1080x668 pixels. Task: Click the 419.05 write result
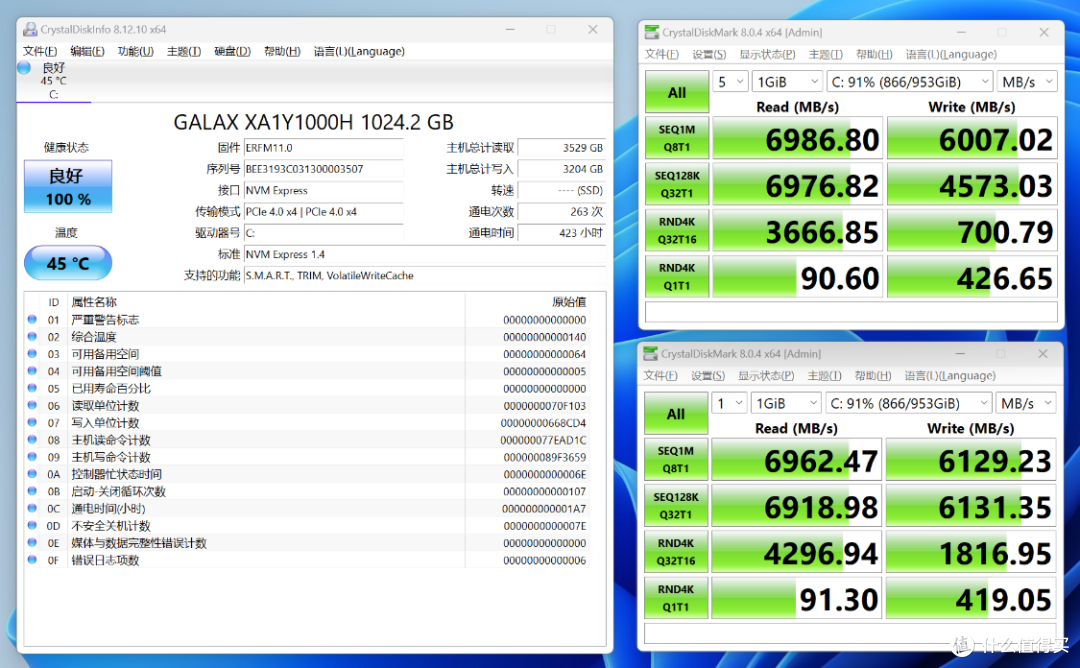970,598
